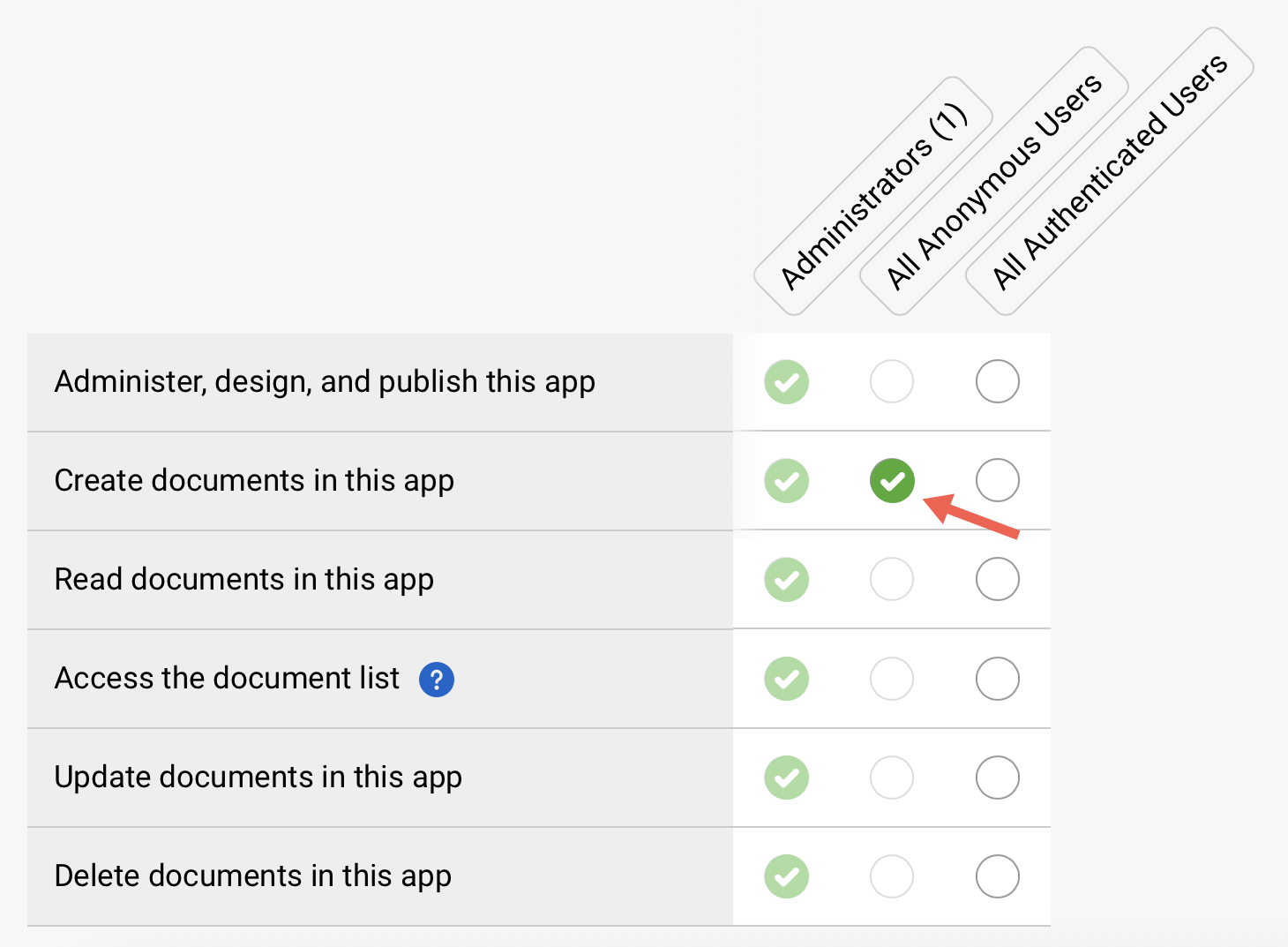Click the Administrators checkmark for "Create documents in this app"
Viewport: 1288px width, 947px height.
tap(786, 480)
